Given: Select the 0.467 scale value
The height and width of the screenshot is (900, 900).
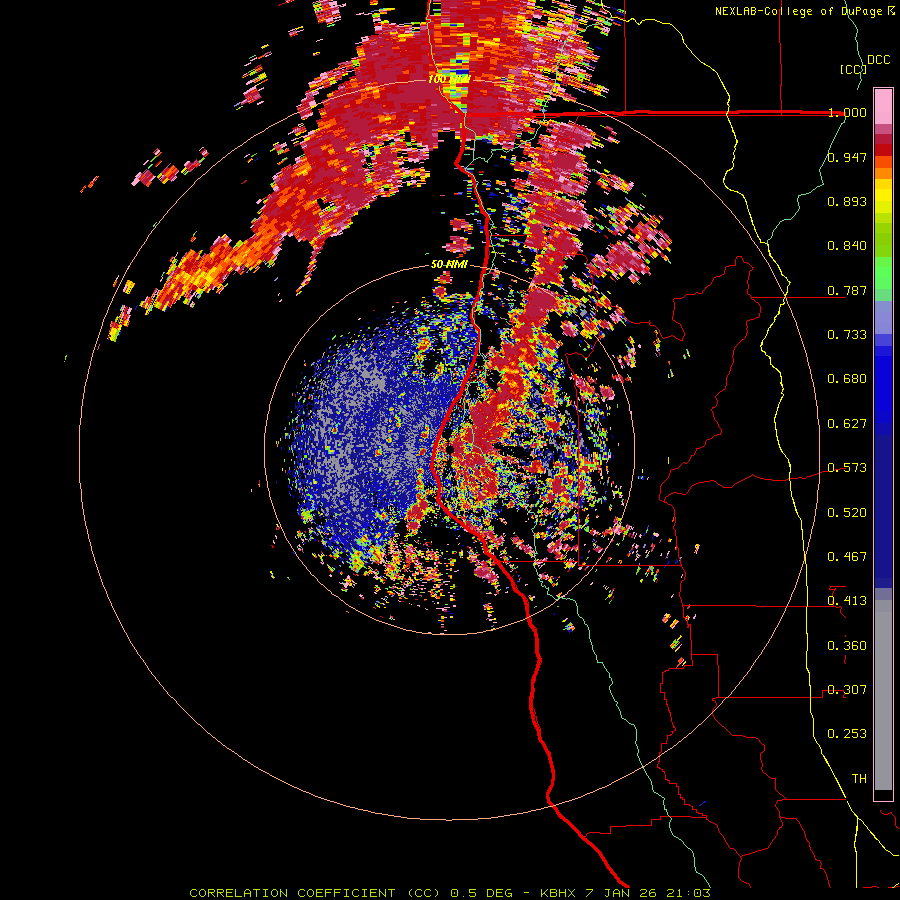Looking at the screenshot, I should coord(847,557).
